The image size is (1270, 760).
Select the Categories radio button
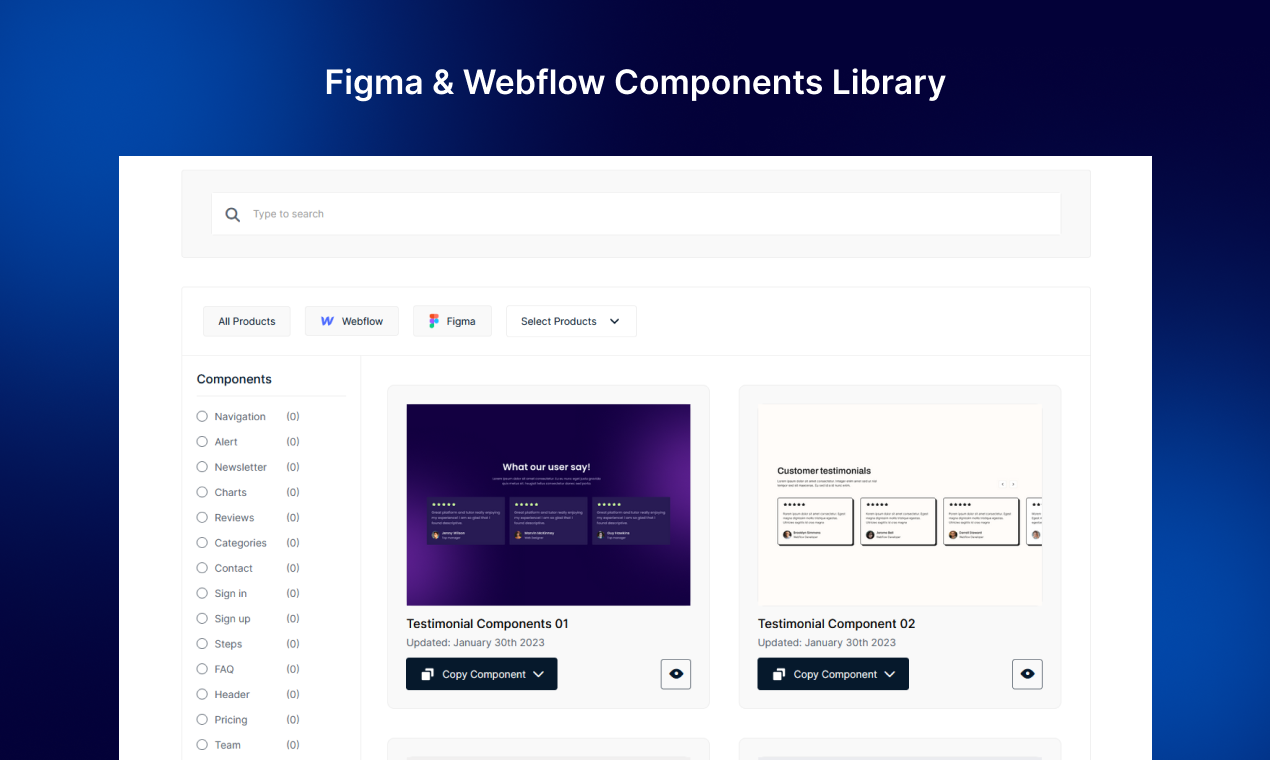click(202, 542)
